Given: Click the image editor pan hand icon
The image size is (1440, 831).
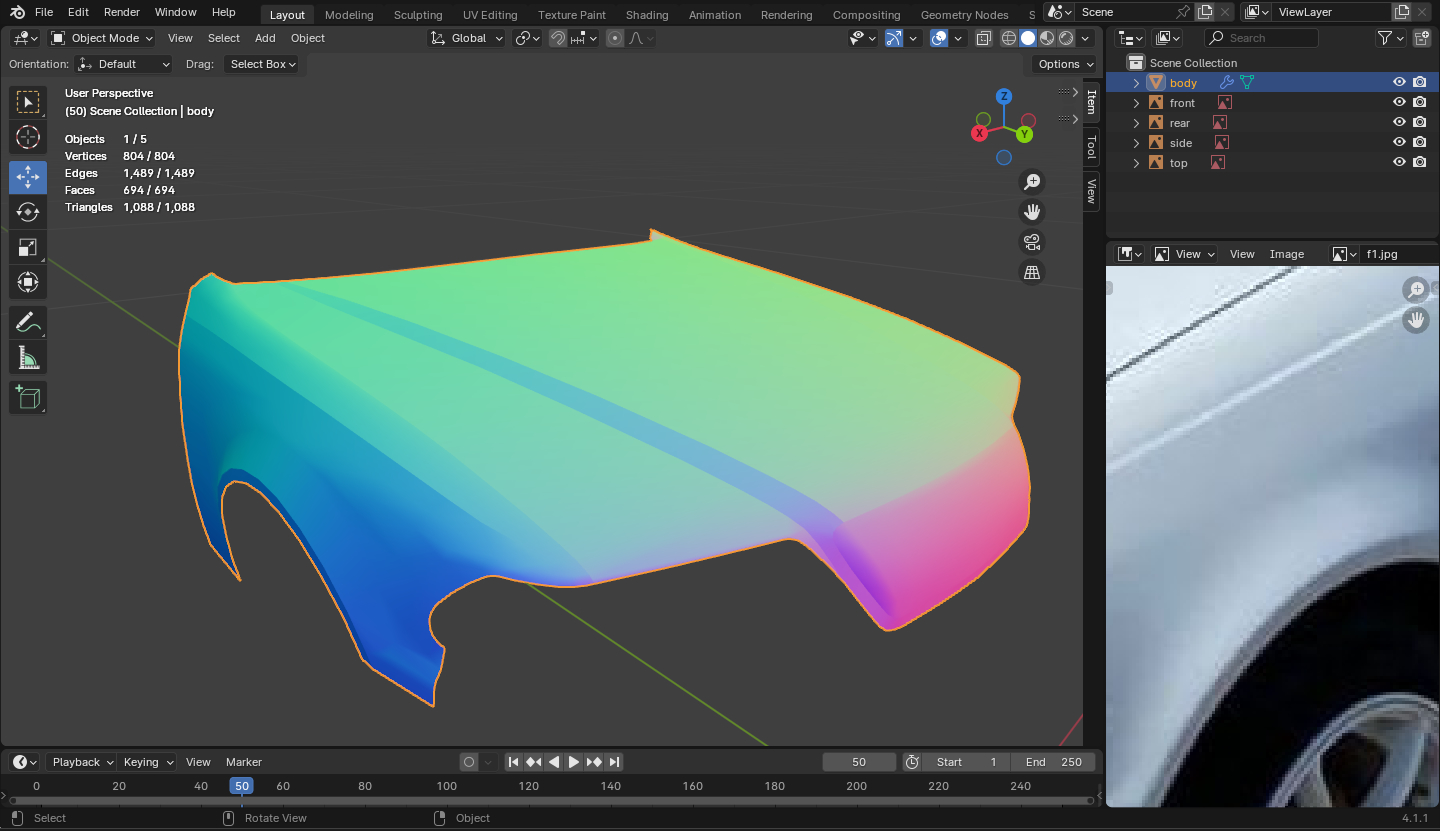Looking at the screenshot, I should pyautogui.click(x=1415, y=320).
